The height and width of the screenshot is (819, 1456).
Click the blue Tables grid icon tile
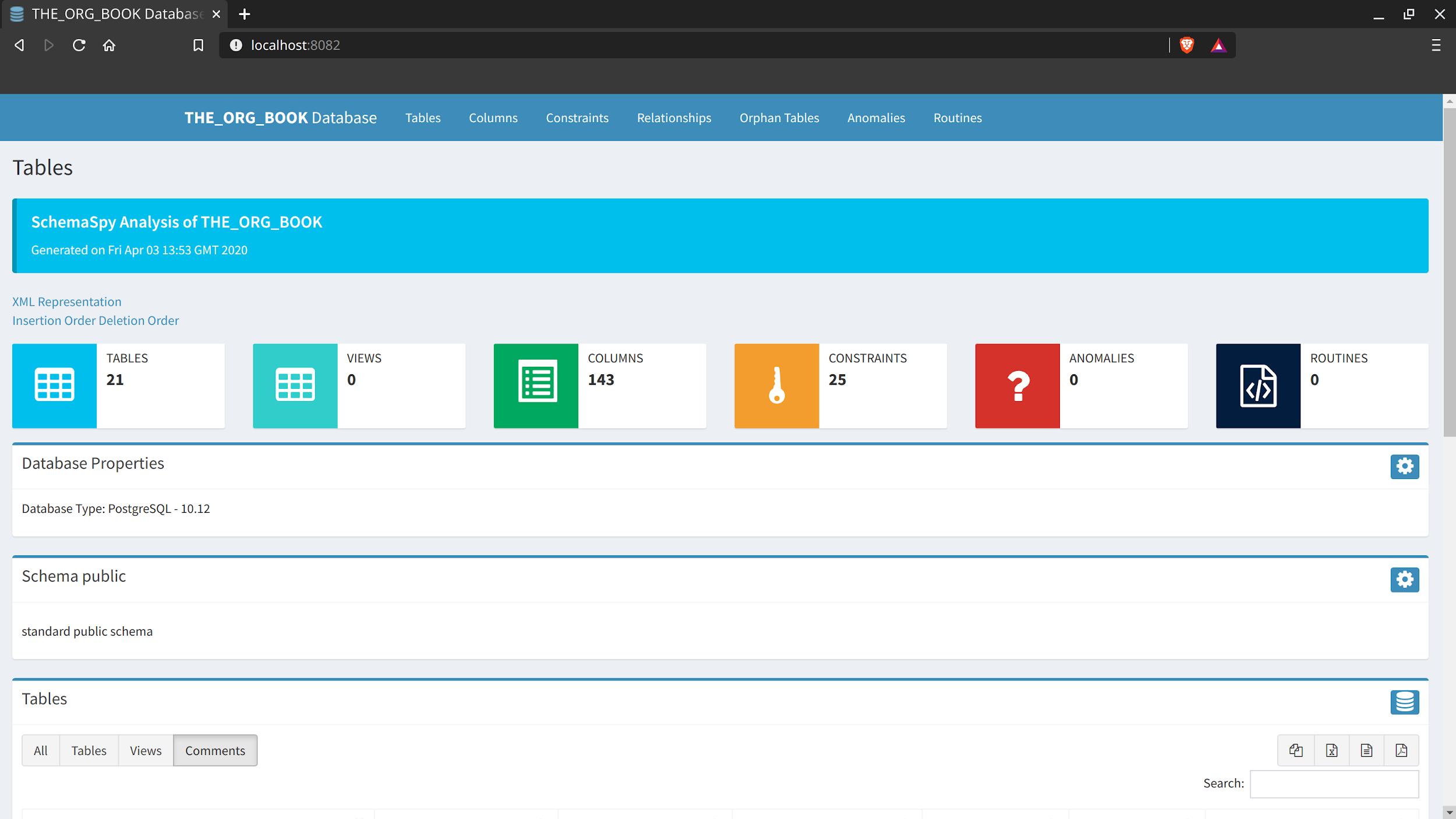pos(54,385)
